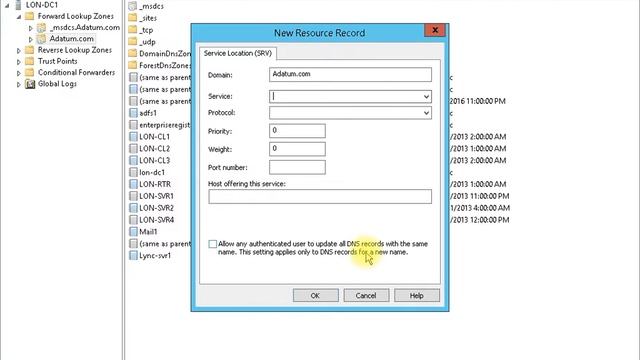Click the Port number input field
Viewport: 640px width, 360px height.
(297, 167)
